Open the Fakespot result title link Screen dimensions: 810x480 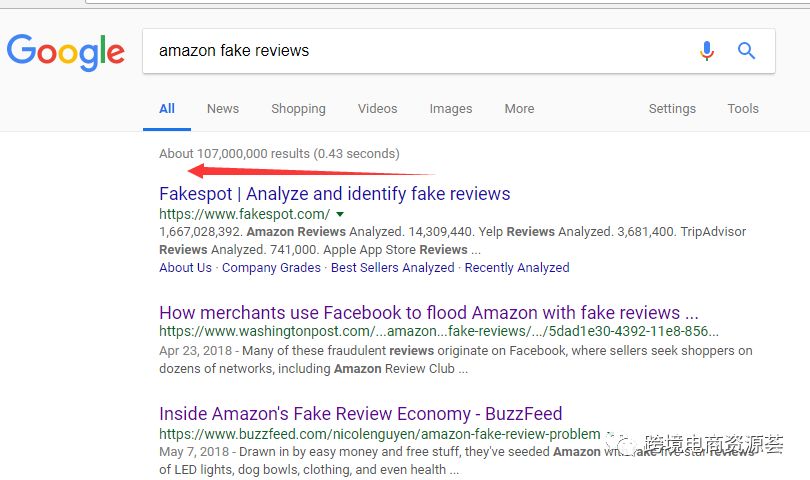(334, 194)
